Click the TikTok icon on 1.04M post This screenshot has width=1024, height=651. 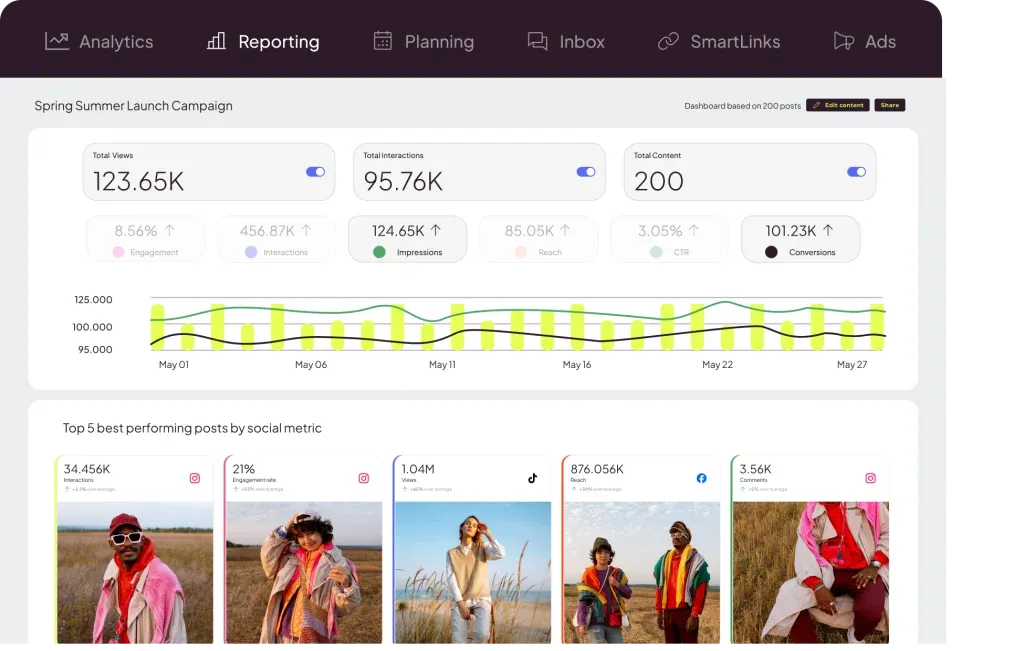coord(532,478)
